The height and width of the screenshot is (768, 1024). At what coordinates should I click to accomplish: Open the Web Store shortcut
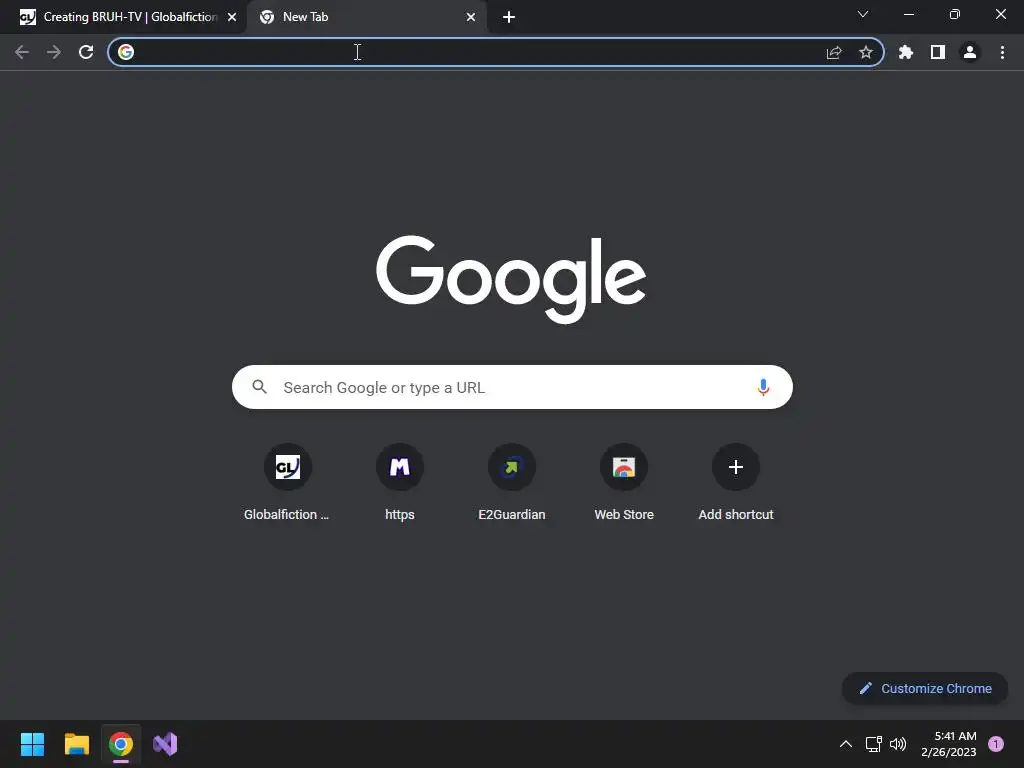click(624, 483)
